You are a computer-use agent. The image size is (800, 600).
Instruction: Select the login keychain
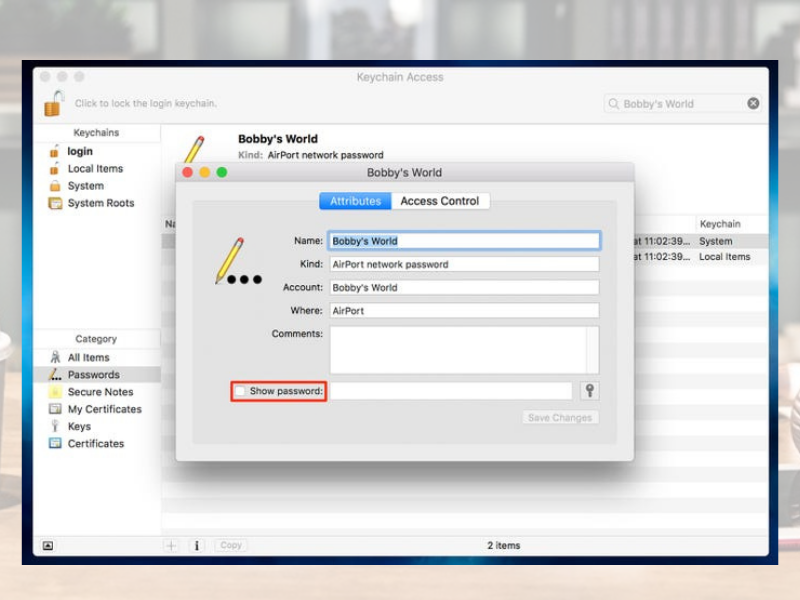coord(80,152)
